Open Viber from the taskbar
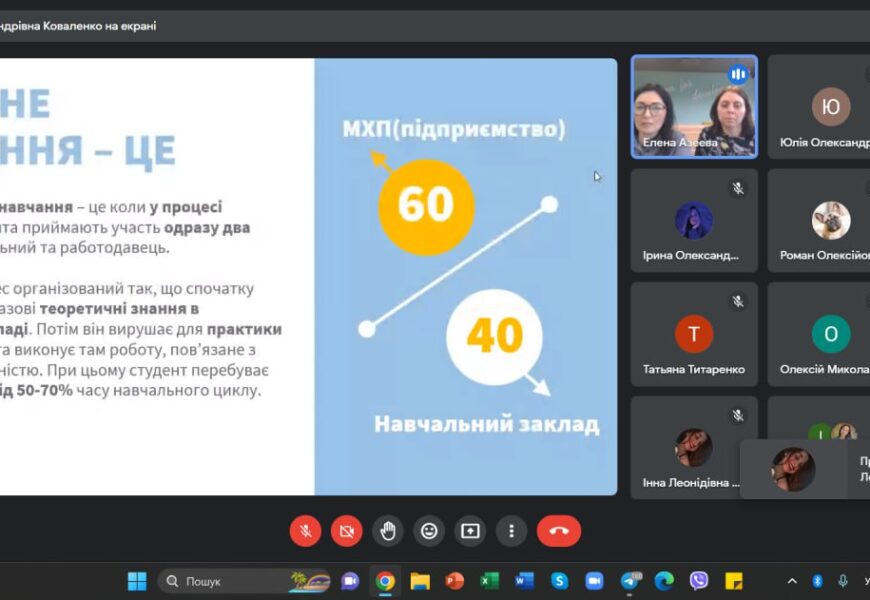 699,581
